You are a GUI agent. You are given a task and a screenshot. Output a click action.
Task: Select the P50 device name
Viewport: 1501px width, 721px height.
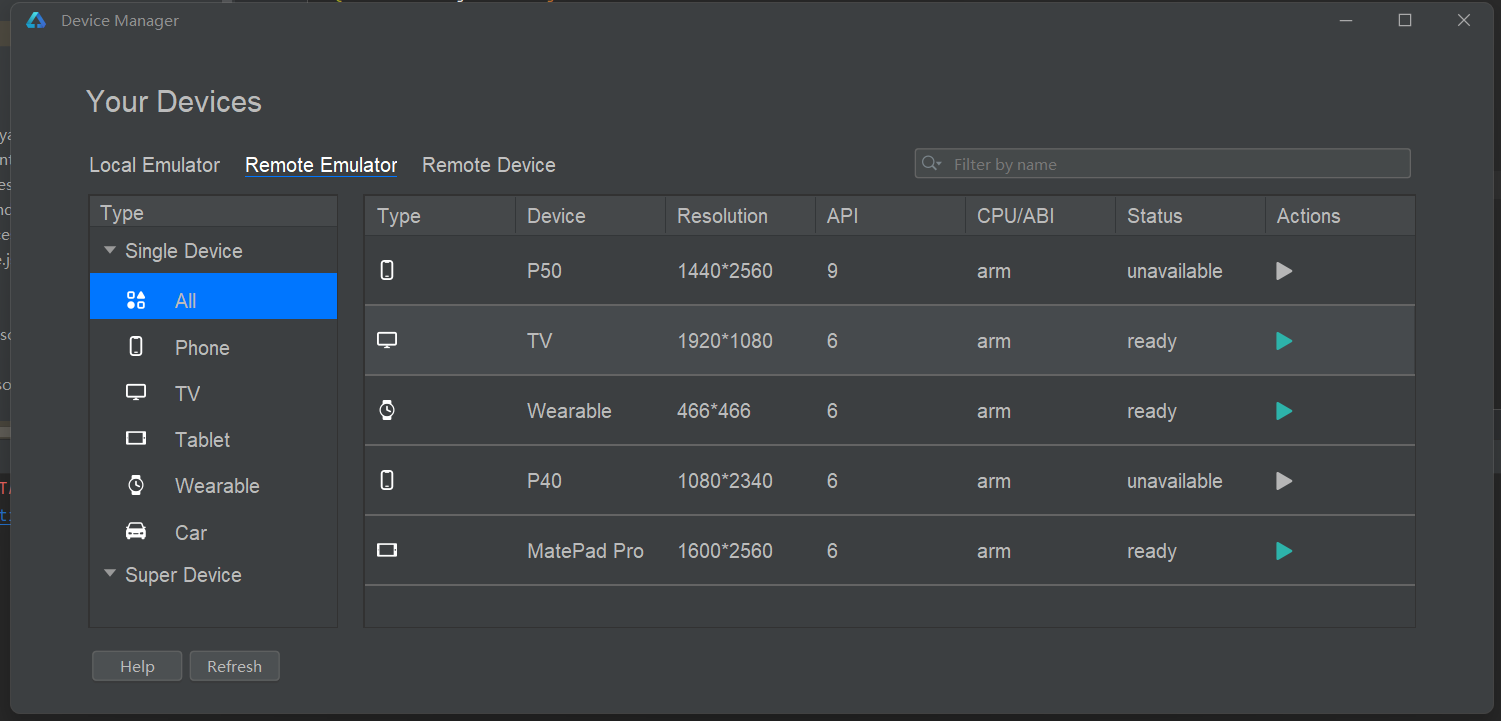click(544, 271)
